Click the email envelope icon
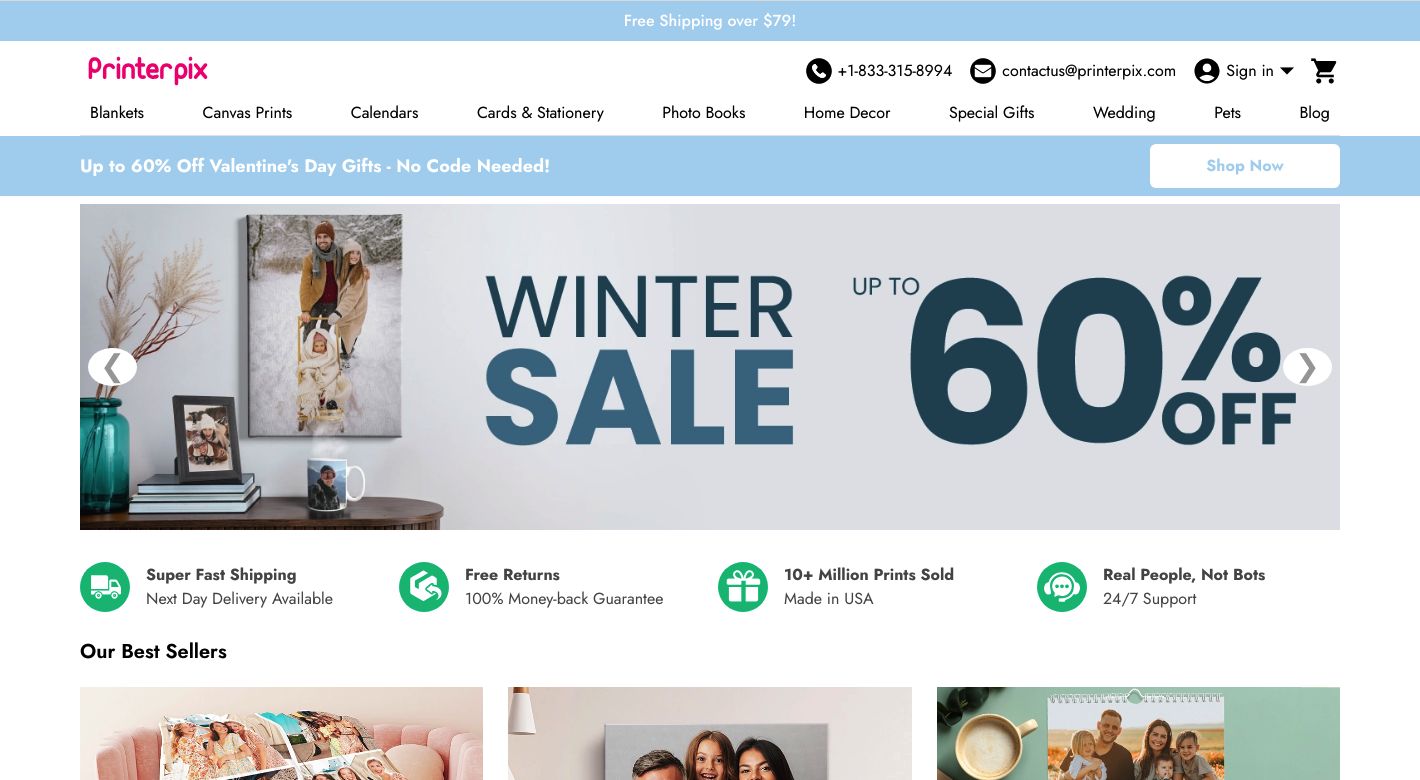This screenshot has width=1420, height=780. click(x=983, y=71)
